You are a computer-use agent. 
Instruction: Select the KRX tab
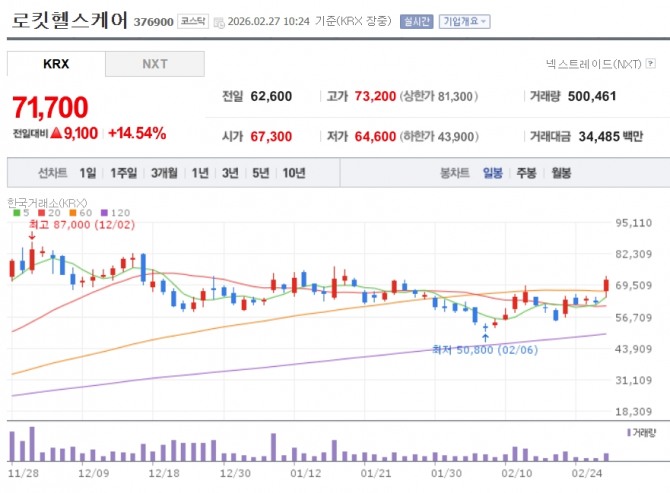56,64
